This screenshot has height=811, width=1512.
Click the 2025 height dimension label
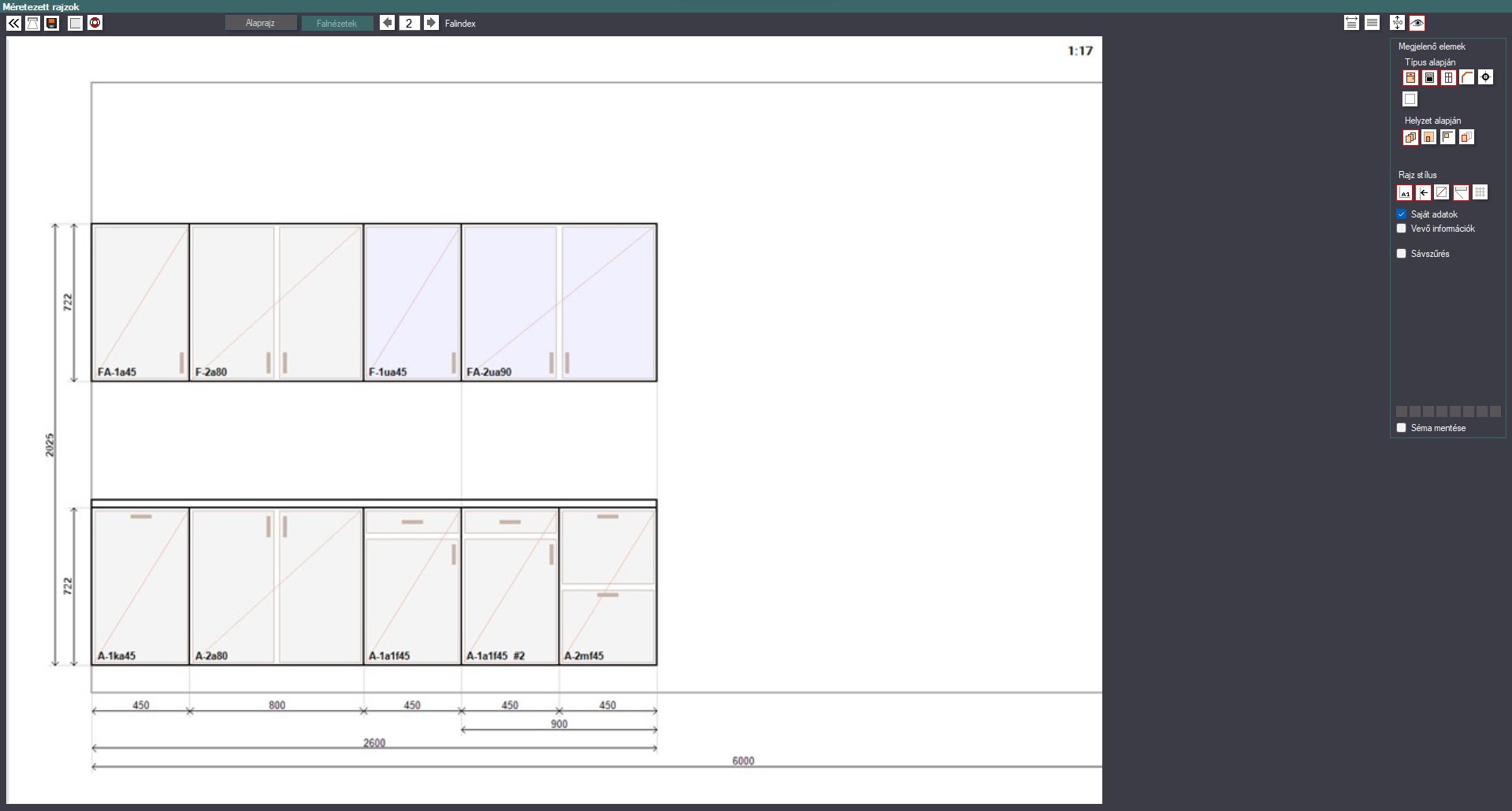[50, 445]
